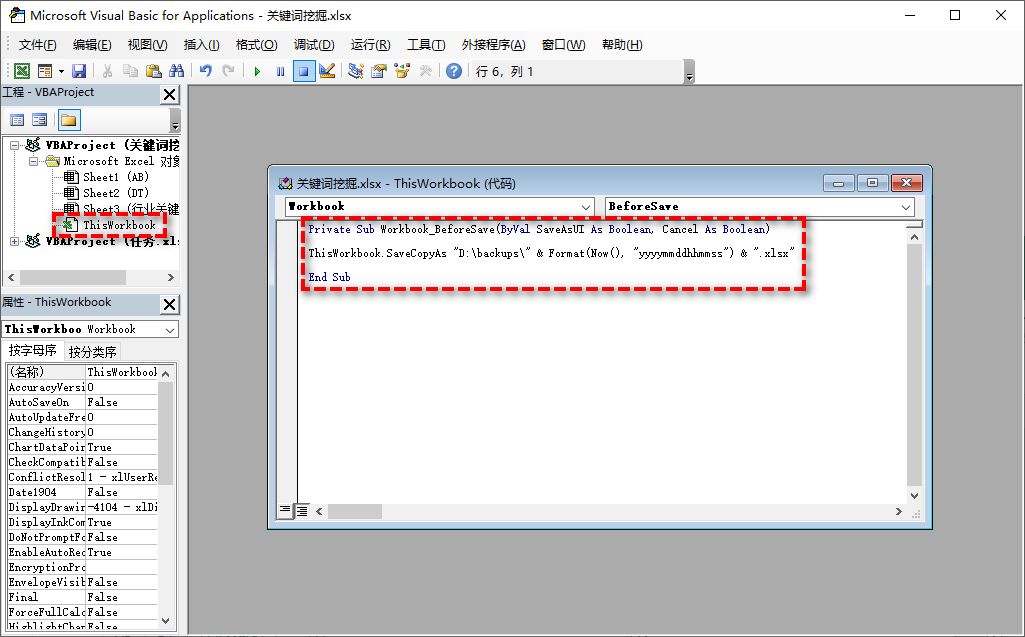
Task: Close the 工程 - VBAProject panel
Action: pos(169,94)
